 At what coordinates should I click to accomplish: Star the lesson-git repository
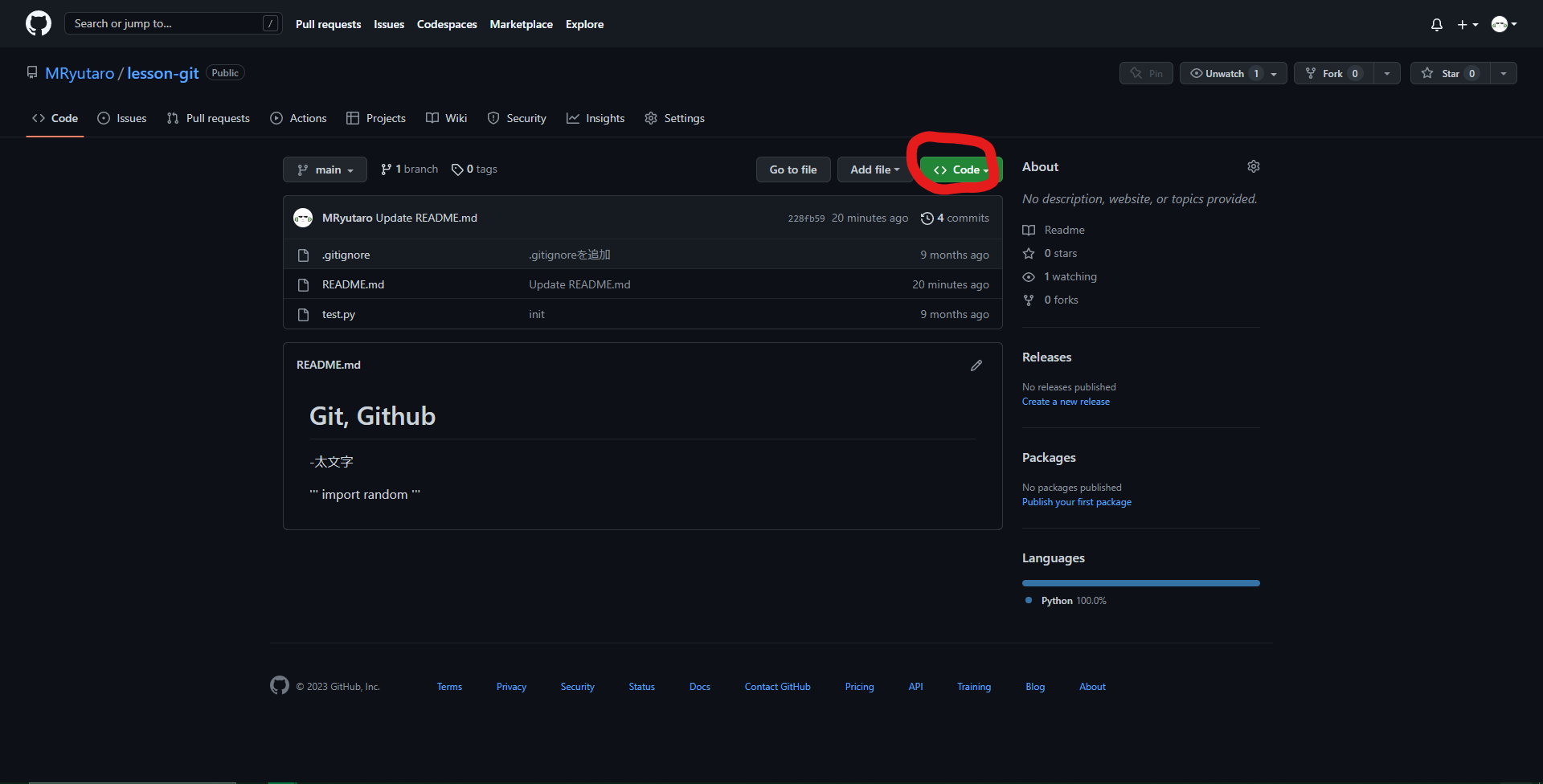[1450, 73]
